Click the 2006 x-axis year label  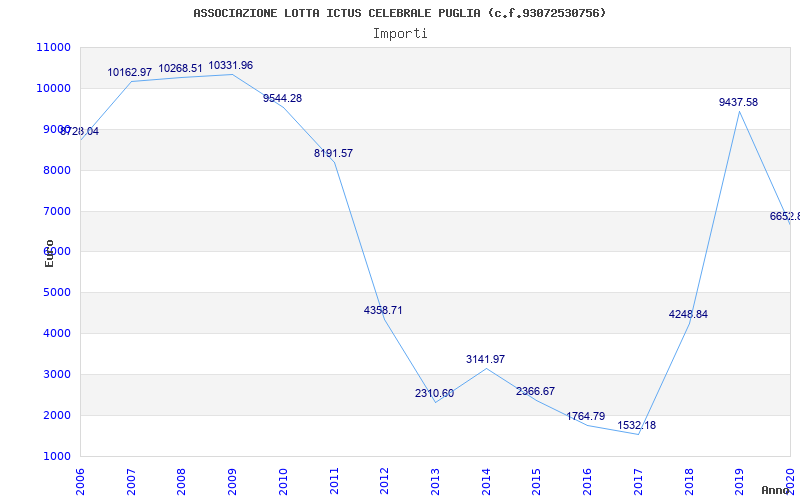point(80,481)
